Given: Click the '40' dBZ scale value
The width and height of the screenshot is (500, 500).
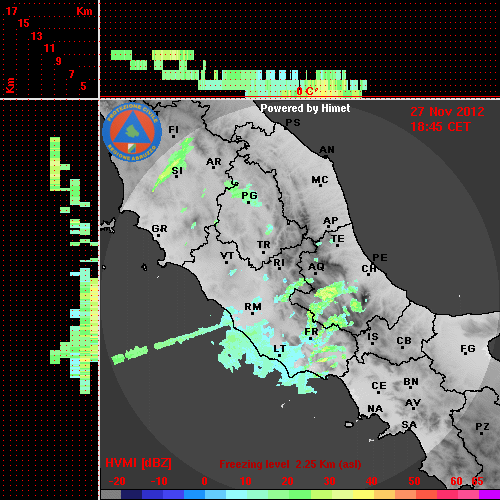Looking at the screenshot, I should pos(371,481).
